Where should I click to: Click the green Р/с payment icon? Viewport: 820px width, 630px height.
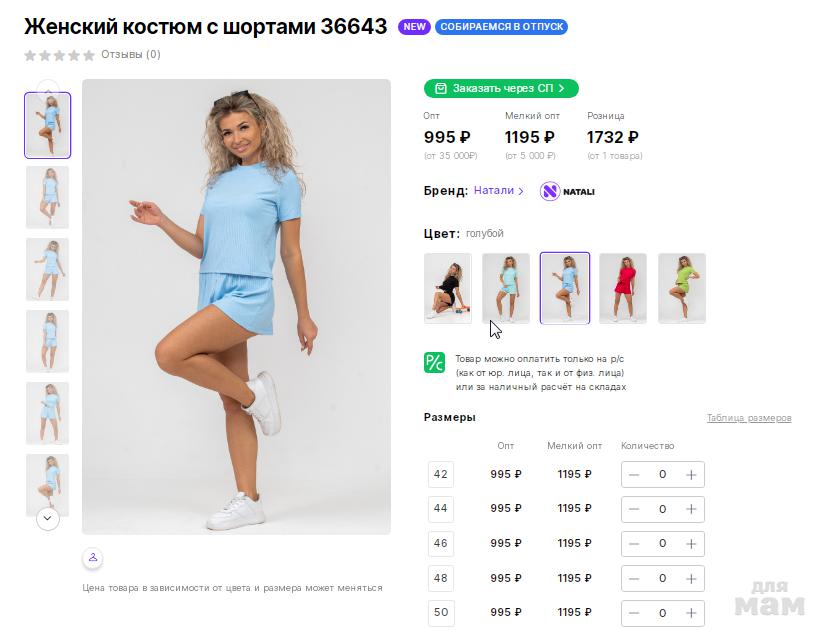pos(434,362)
